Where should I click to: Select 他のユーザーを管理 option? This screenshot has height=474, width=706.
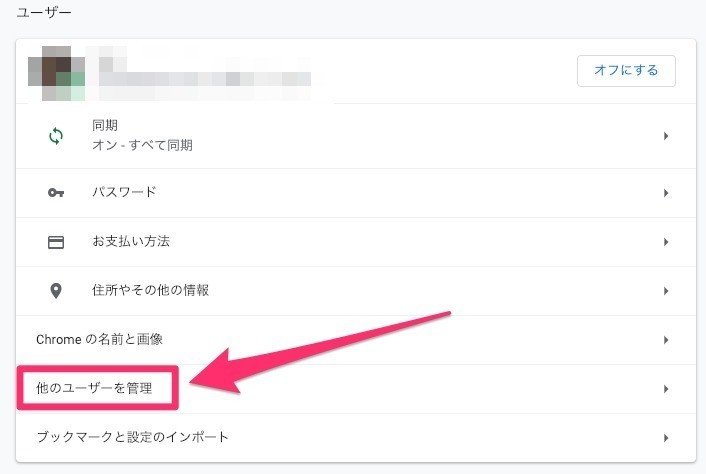(x=95, y=388)
